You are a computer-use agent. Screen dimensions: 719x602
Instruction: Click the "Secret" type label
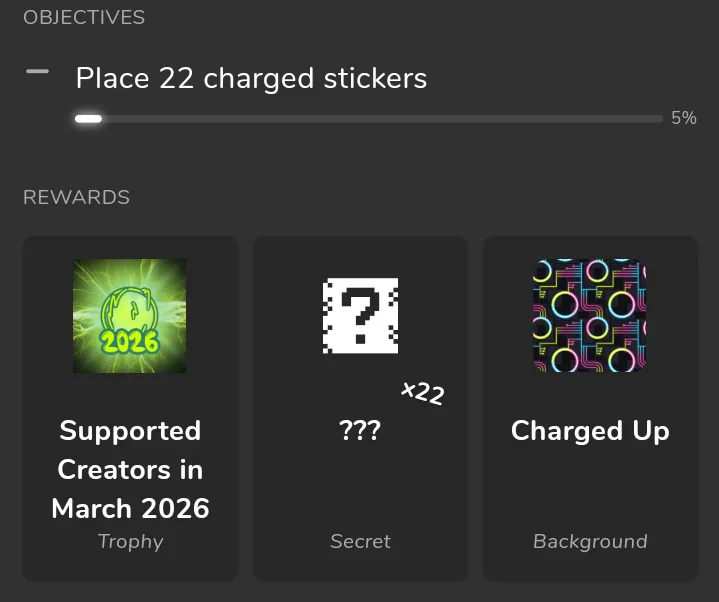[360, 542]
